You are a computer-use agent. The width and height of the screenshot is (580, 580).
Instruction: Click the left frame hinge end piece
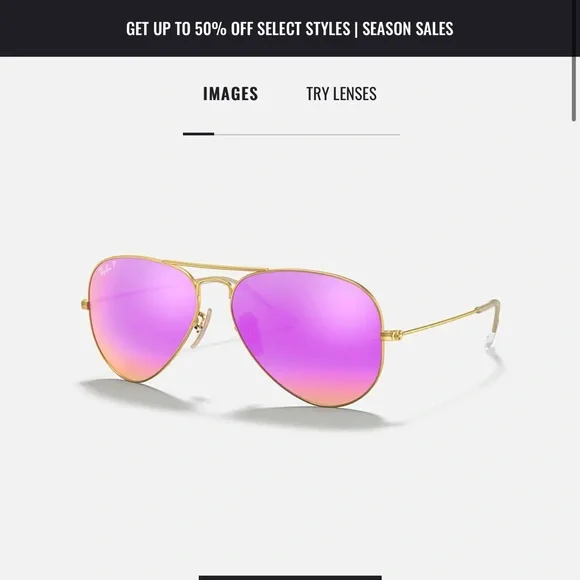click(85, 304)
